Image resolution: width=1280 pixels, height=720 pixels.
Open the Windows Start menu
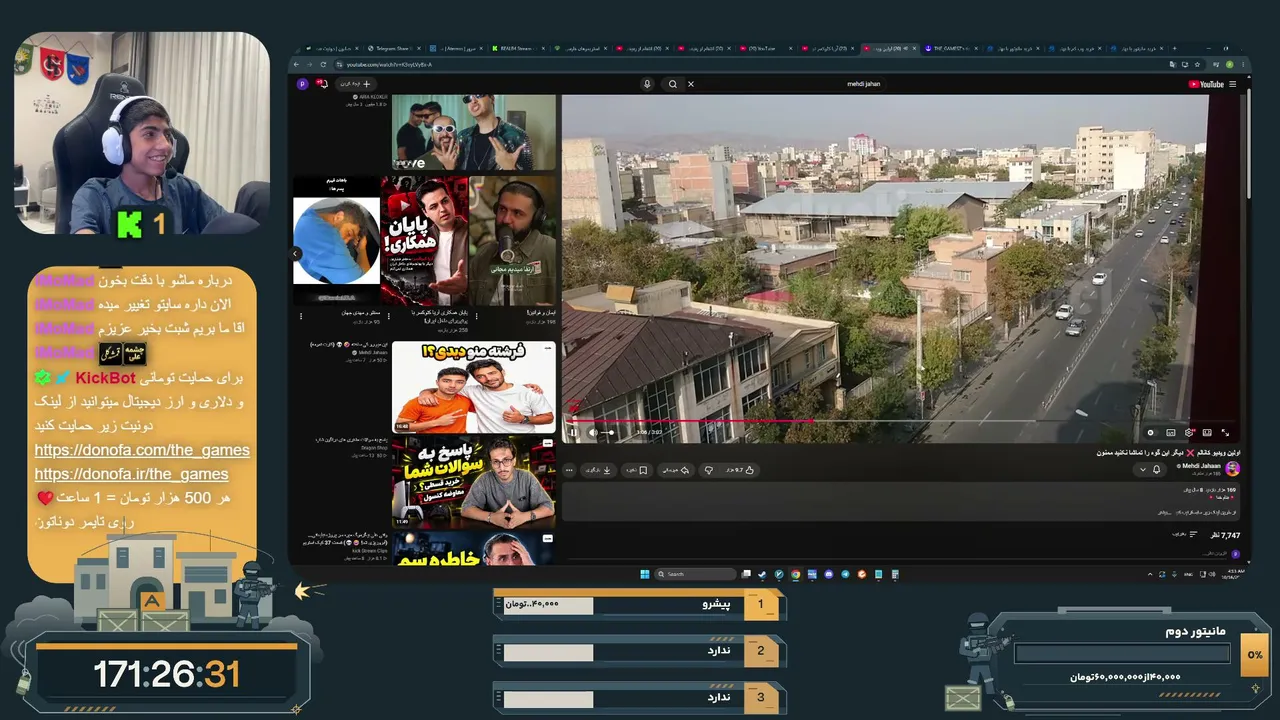pyautogui.click(x=645, y=574)
